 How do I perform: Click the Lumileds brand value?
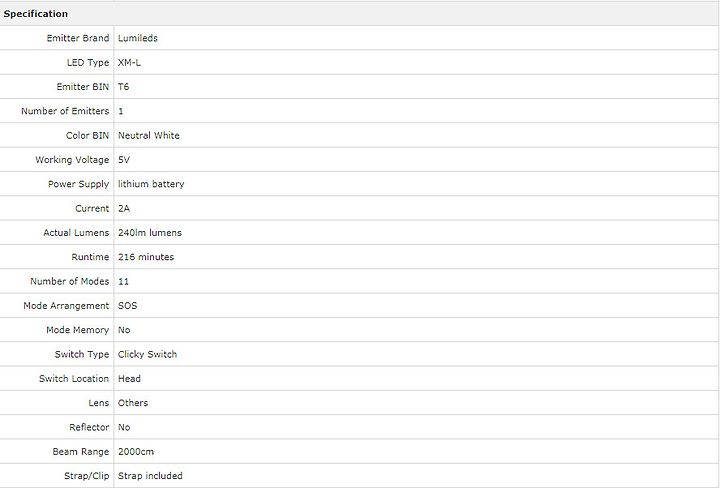pyautogui.click(x=138, y=38)
